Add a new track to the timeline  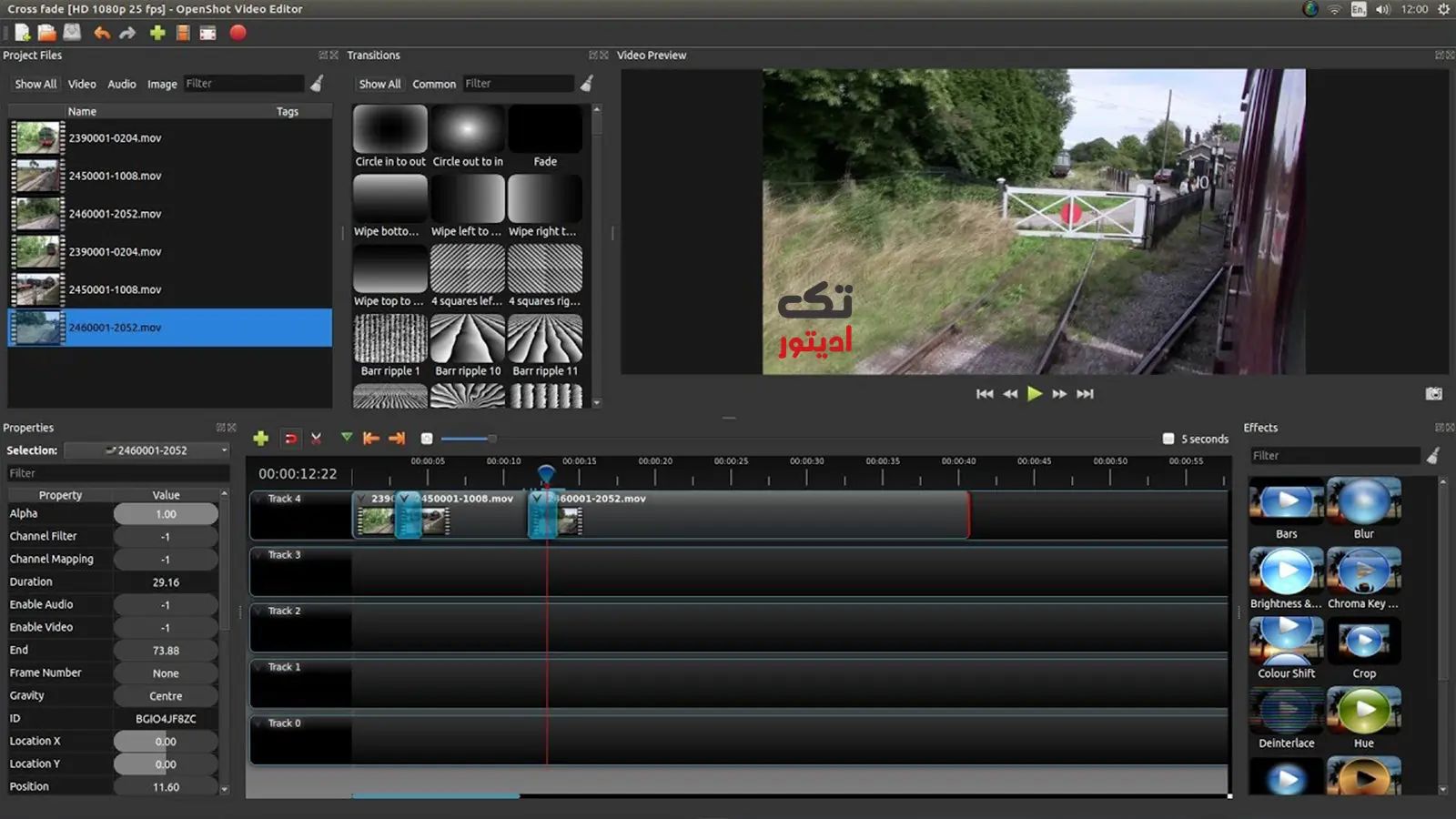click(x=261, y=439)
